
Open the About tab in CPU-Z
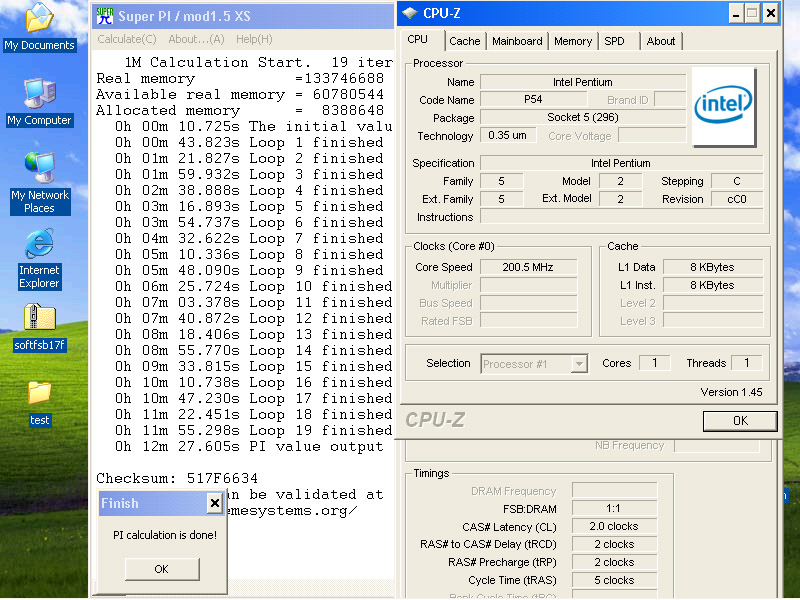click(661, 41)
